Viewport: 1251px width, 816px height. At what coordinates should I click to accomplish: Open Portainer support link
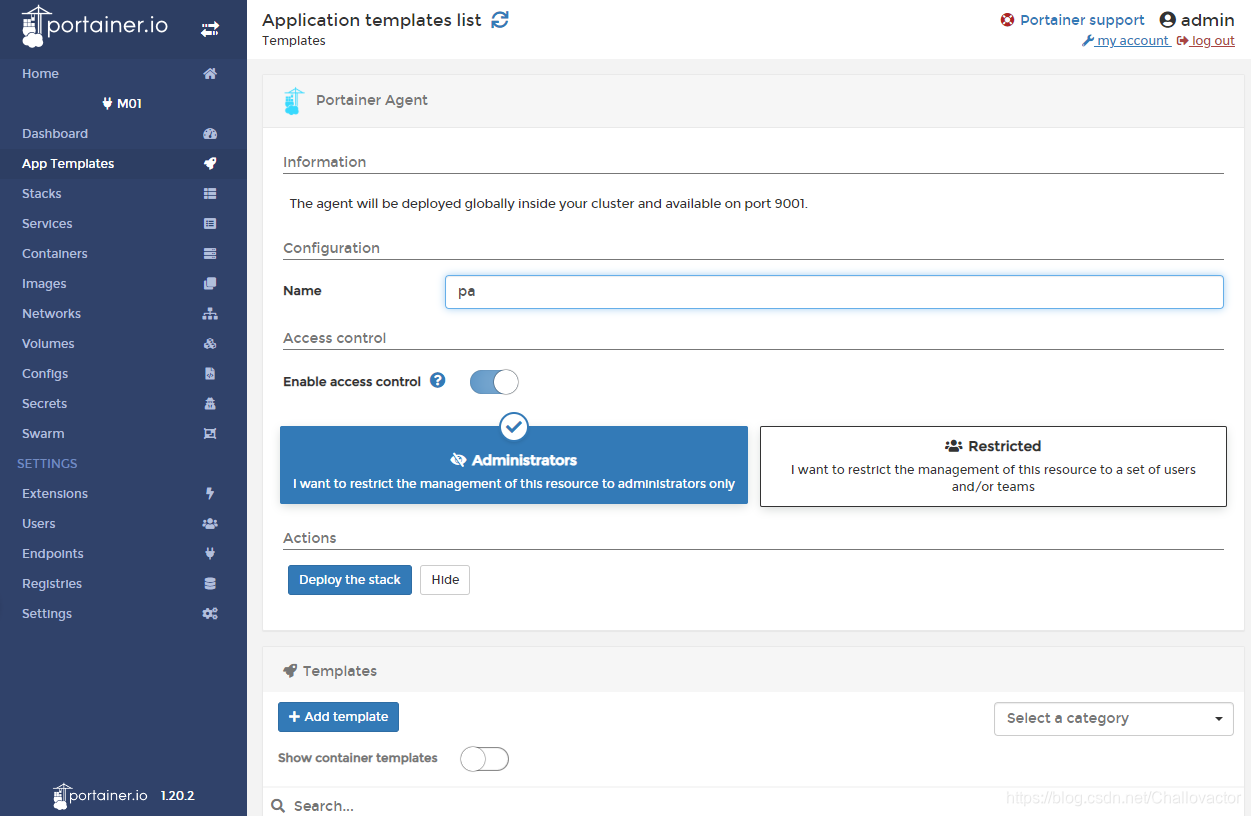click(x=1072, y=20)
